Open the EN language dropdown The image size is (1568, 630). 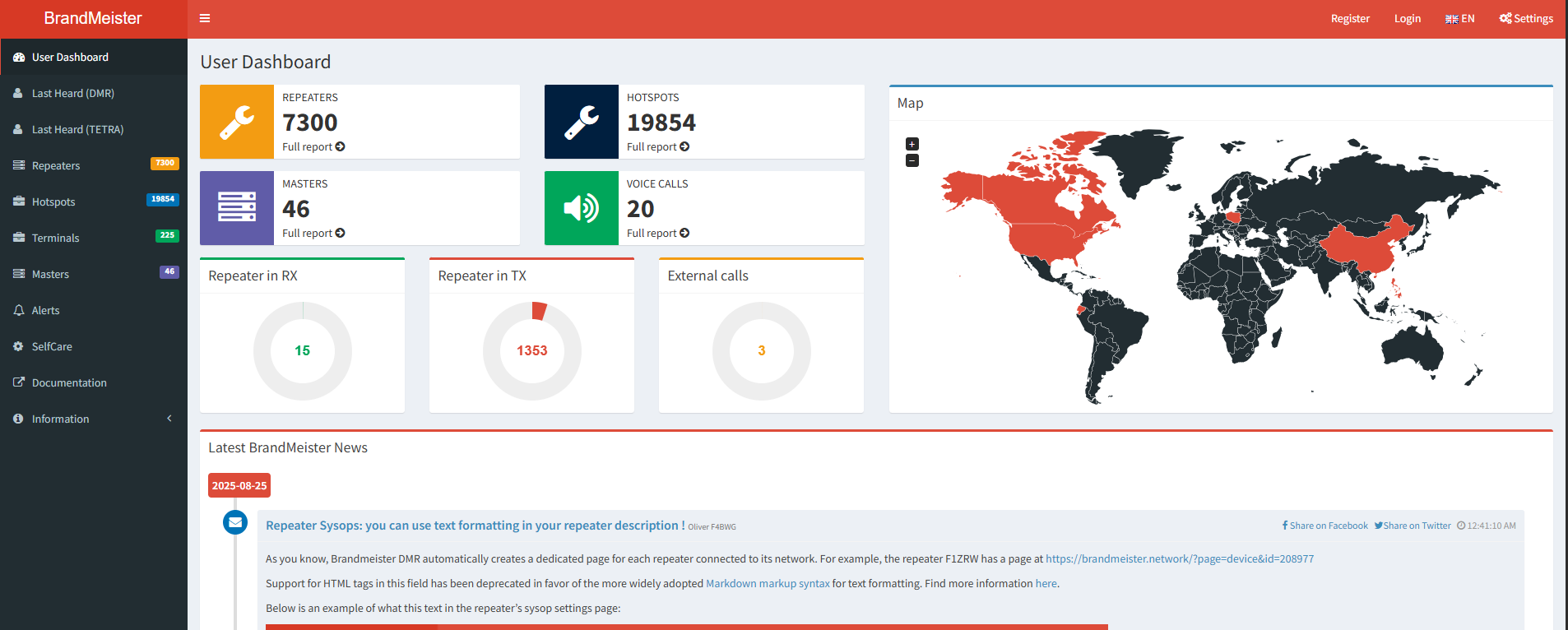tap(1459, 19)
